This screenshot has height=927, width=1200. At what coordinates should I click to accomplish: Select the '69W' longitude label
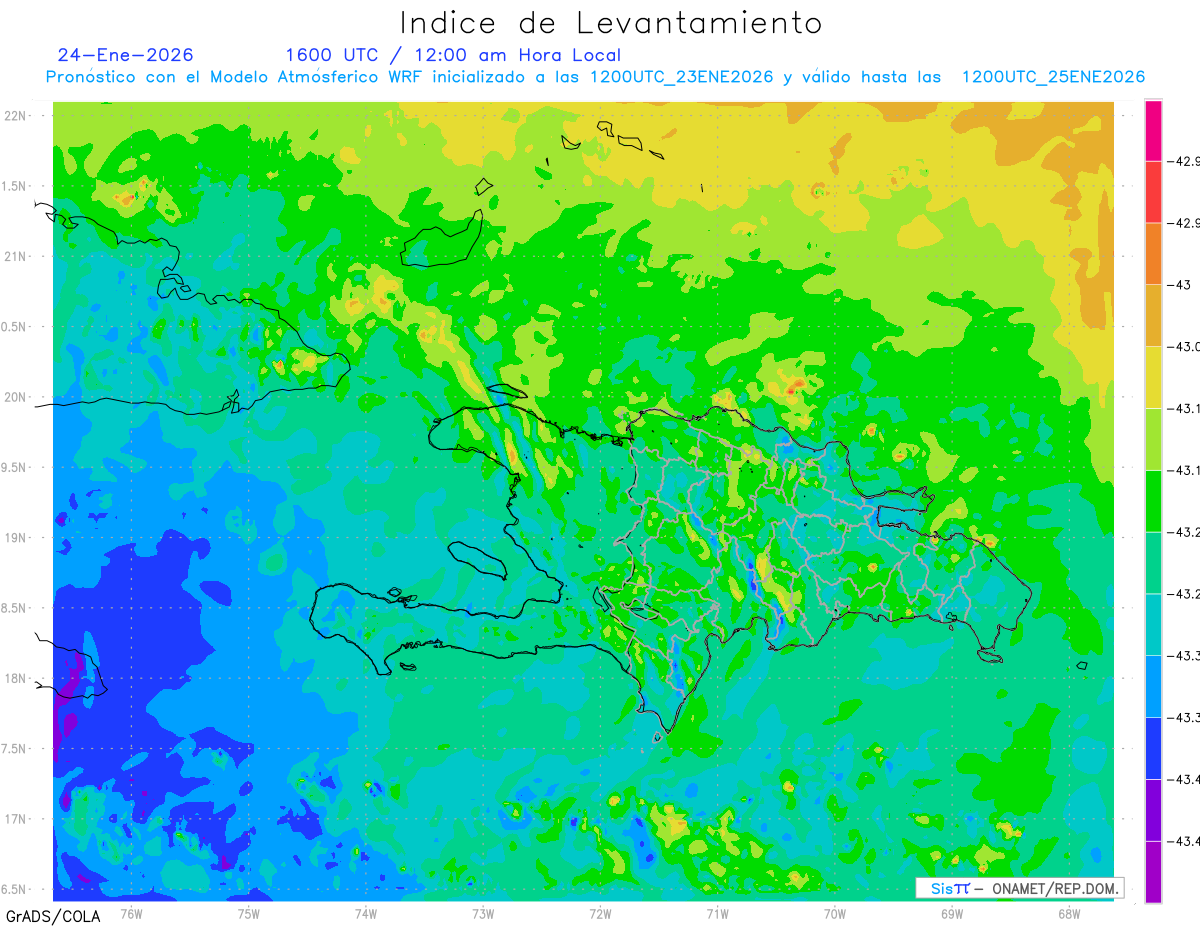click(951, 913)
